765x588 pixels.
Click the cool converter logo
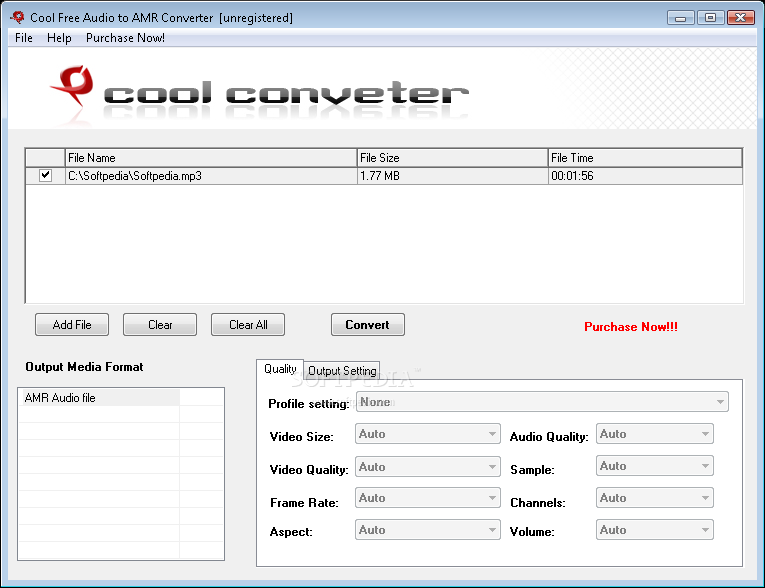[x=259, y=93]
